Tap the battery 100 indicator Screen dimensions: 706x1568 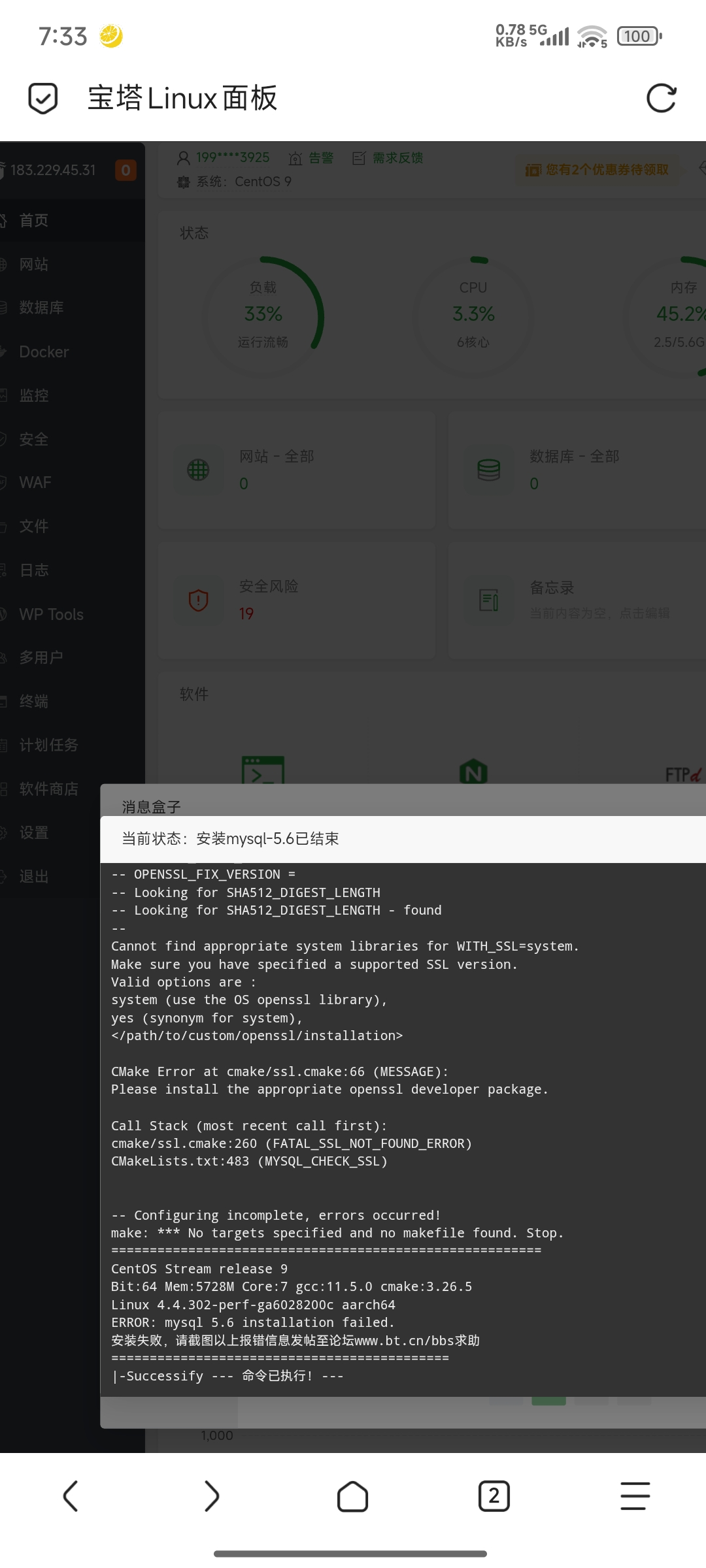(639, 36)
